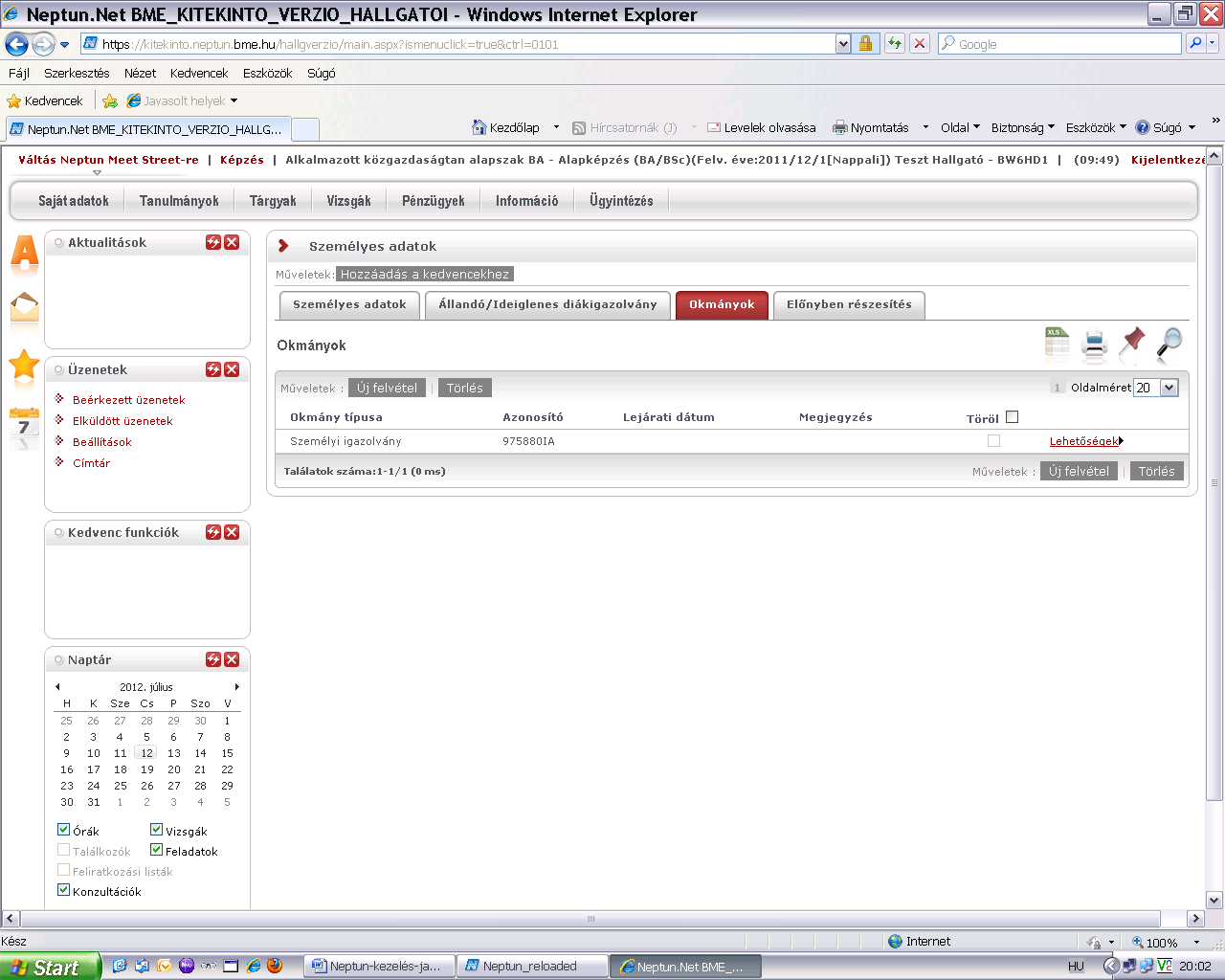
Task: Open the Pénzügyek menu
Action: click(x=433, y=201)
